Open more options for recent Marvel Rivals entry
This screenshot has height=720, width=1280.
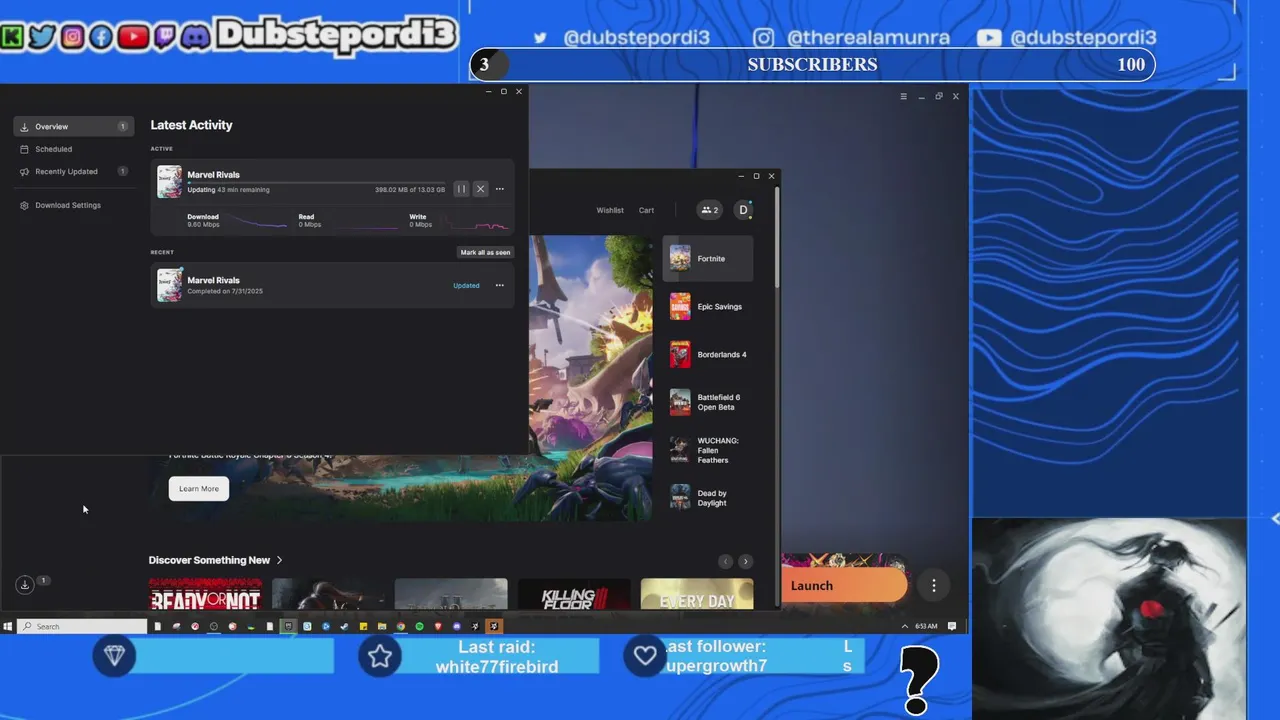pyautogui.click(x=500, y=285)
